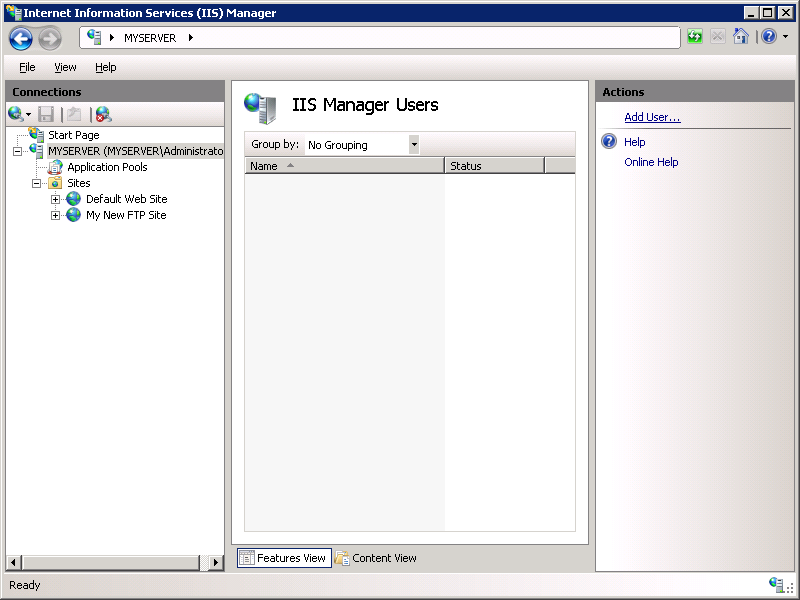Open the Home page via the Home icon
The width and height of the screenshot is (800, 600).
pos(740,36)
